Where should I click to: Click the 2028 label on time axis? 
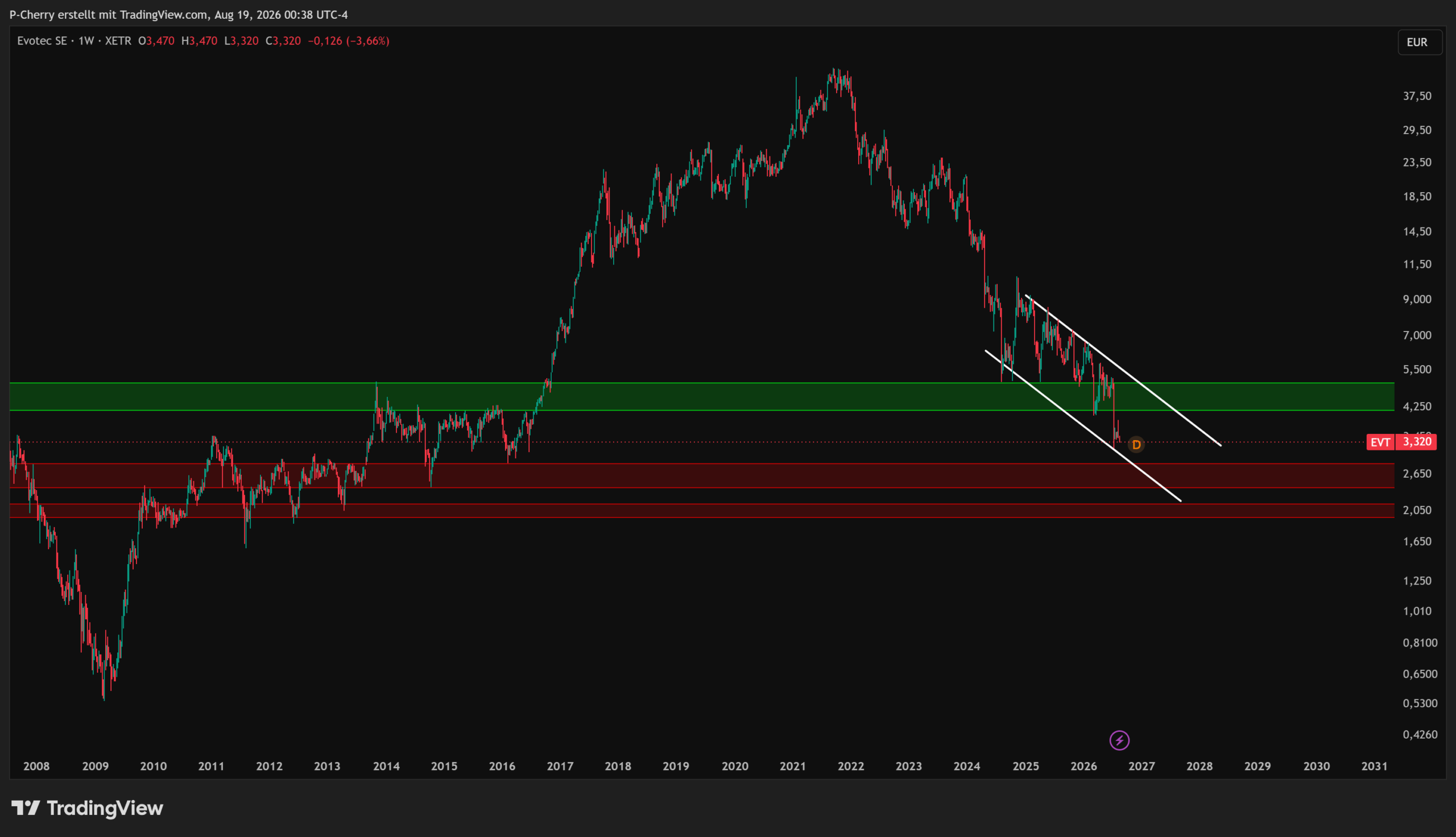click(x=1199, y=766)
